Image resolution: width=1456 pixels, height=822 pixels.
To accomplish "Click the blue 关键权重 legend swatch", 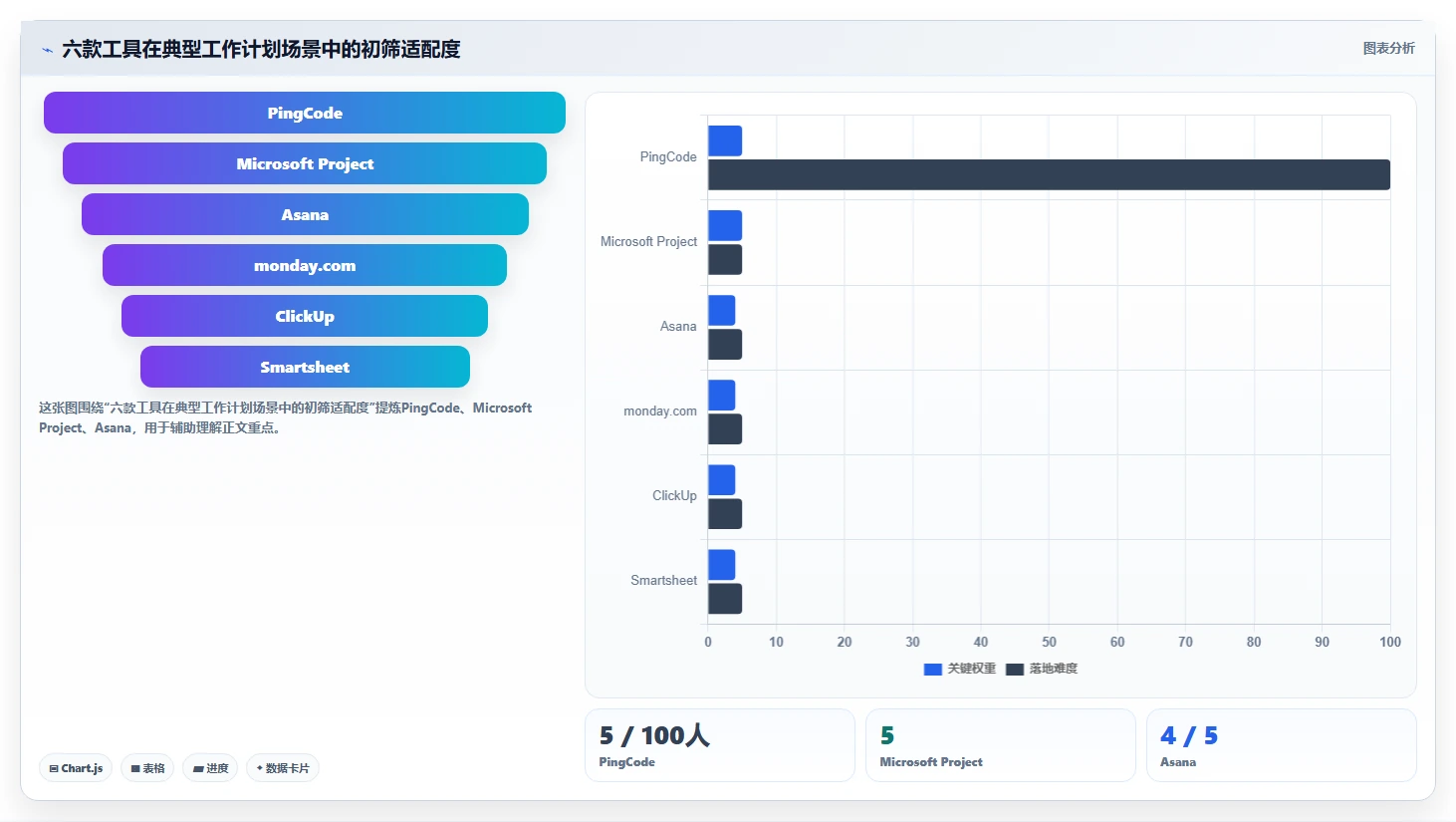I will pyautogui.click(x=933, y=670).
